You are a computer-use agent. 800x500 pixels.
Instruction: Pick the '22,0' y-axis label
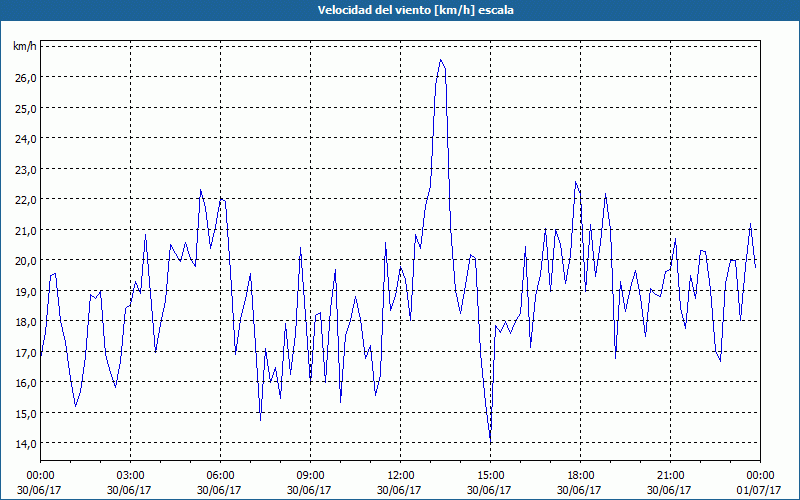[x=25, y=199]
